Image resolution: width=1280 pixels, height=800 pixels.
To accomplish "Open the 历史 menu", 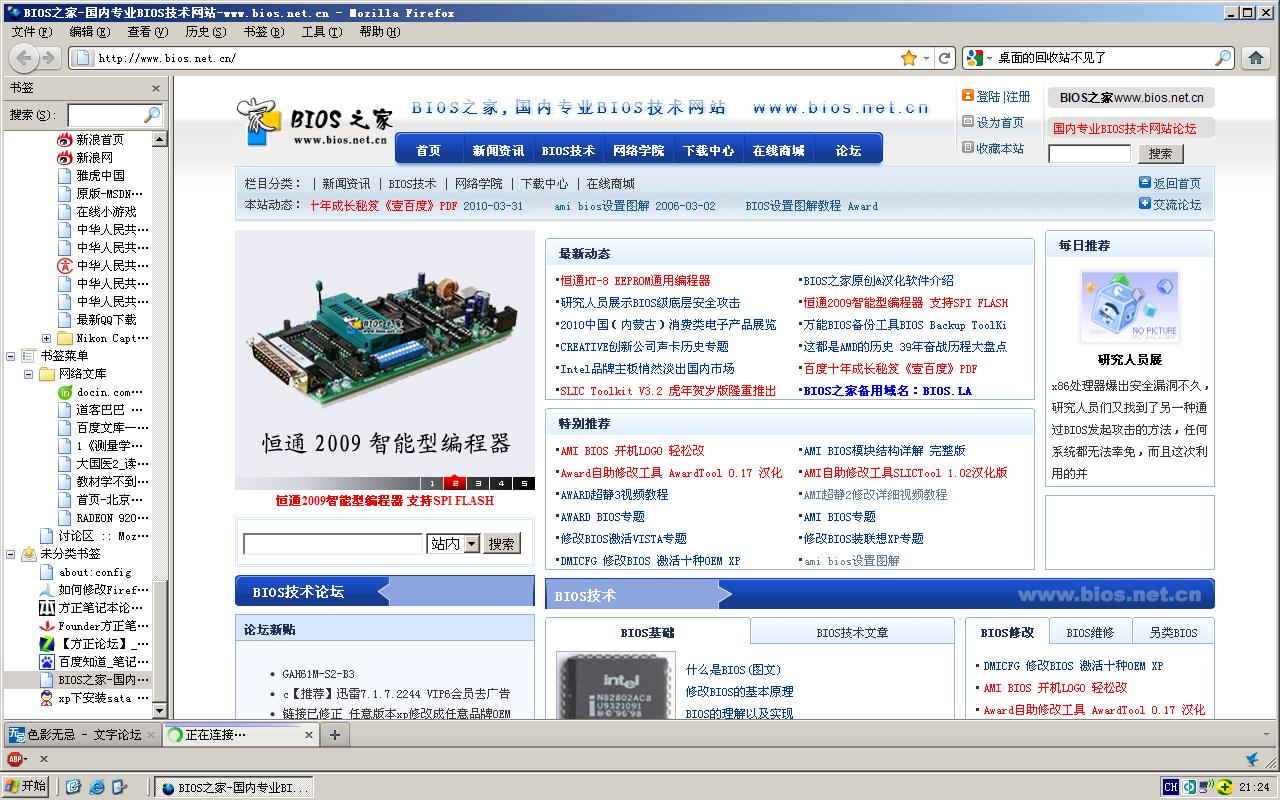I will pos(205,31).
